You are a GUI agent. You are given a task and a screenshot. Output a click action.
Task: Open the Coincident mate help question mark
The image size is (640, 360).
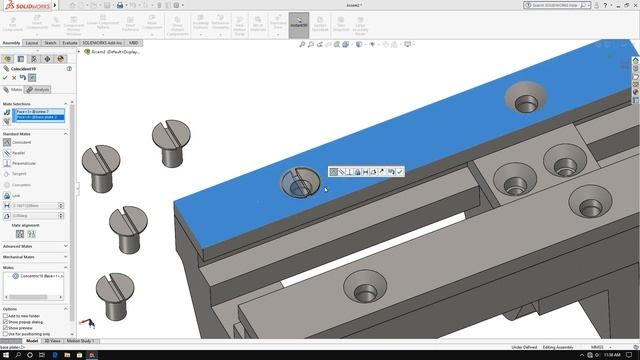click(x=69, y=69)
